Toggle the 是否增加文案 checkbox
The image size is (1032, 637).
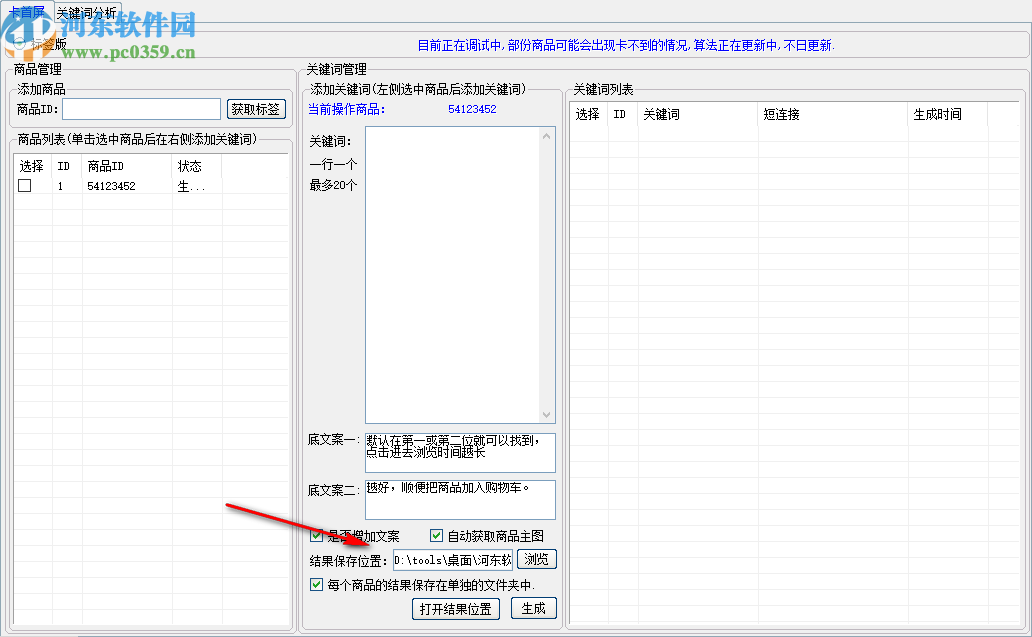pyautogui.click(x=317, y=536)
